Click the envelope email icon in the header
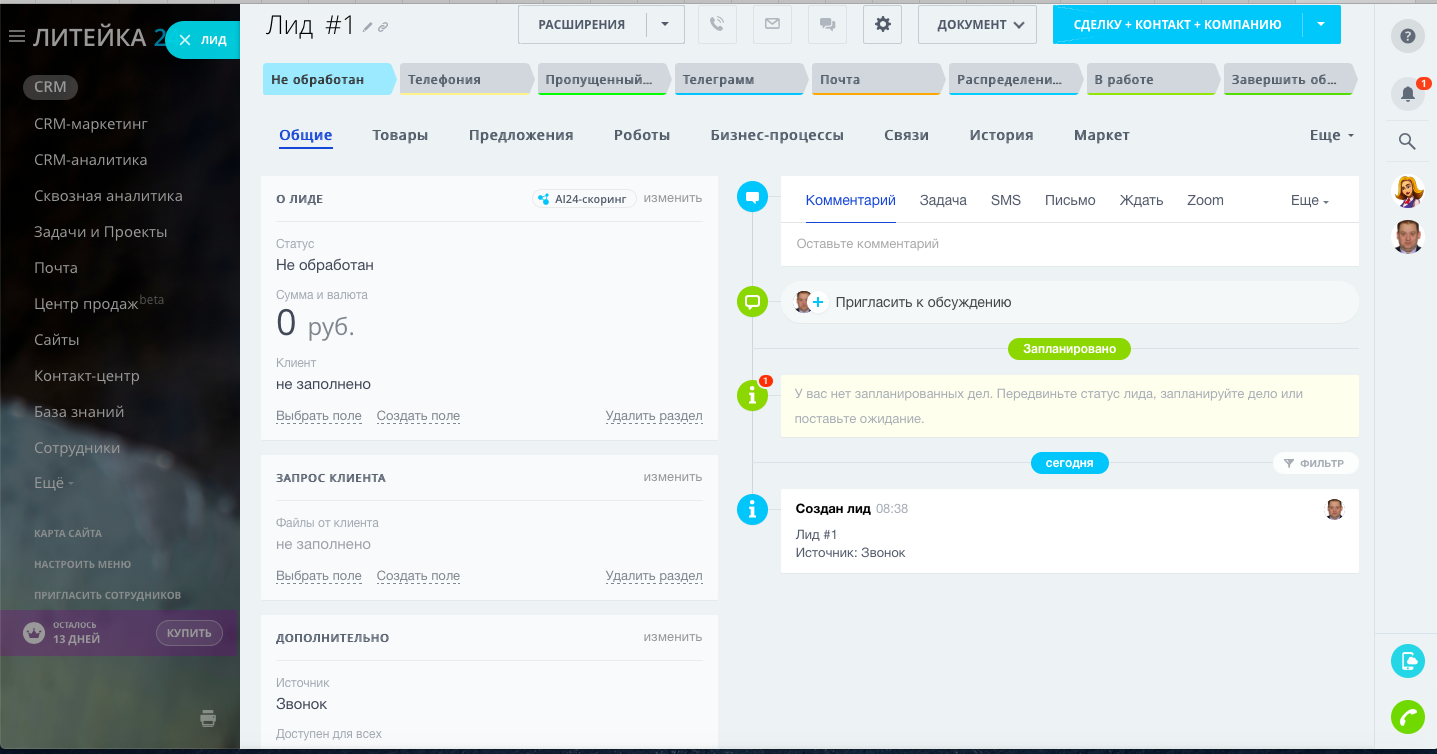1437x754 pixels. point(772,25)
